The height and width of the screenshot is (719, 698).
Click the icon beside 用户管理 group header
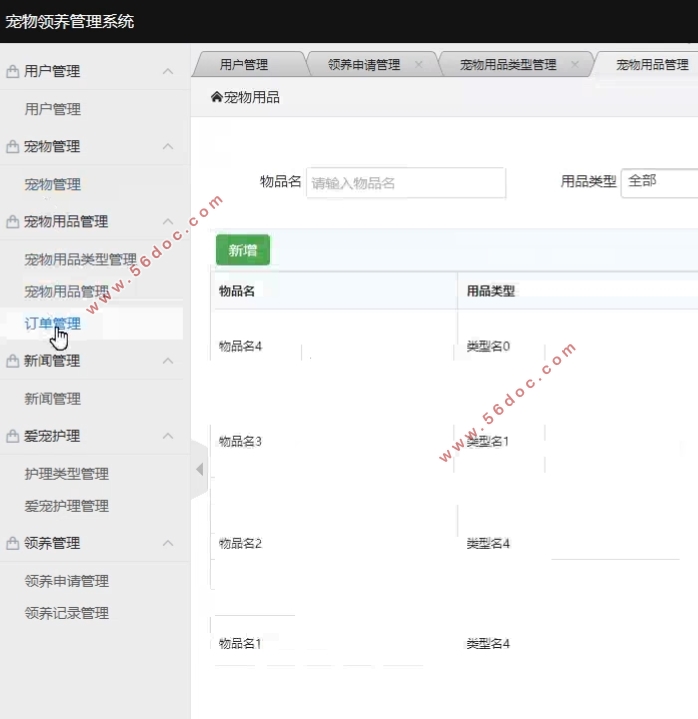13,72
